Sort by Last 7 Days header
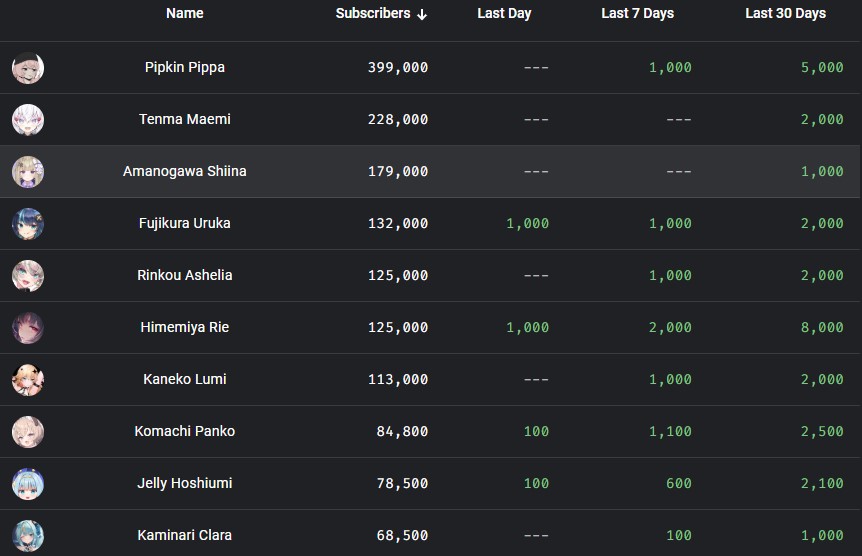Viewport: 862px width, 556px height. (x=637, y=14)
